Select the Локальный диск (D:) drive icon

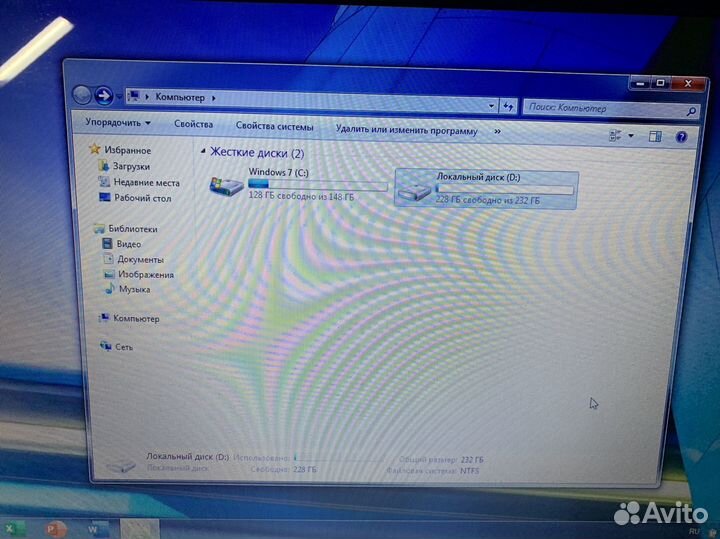[x=415, y=191]
